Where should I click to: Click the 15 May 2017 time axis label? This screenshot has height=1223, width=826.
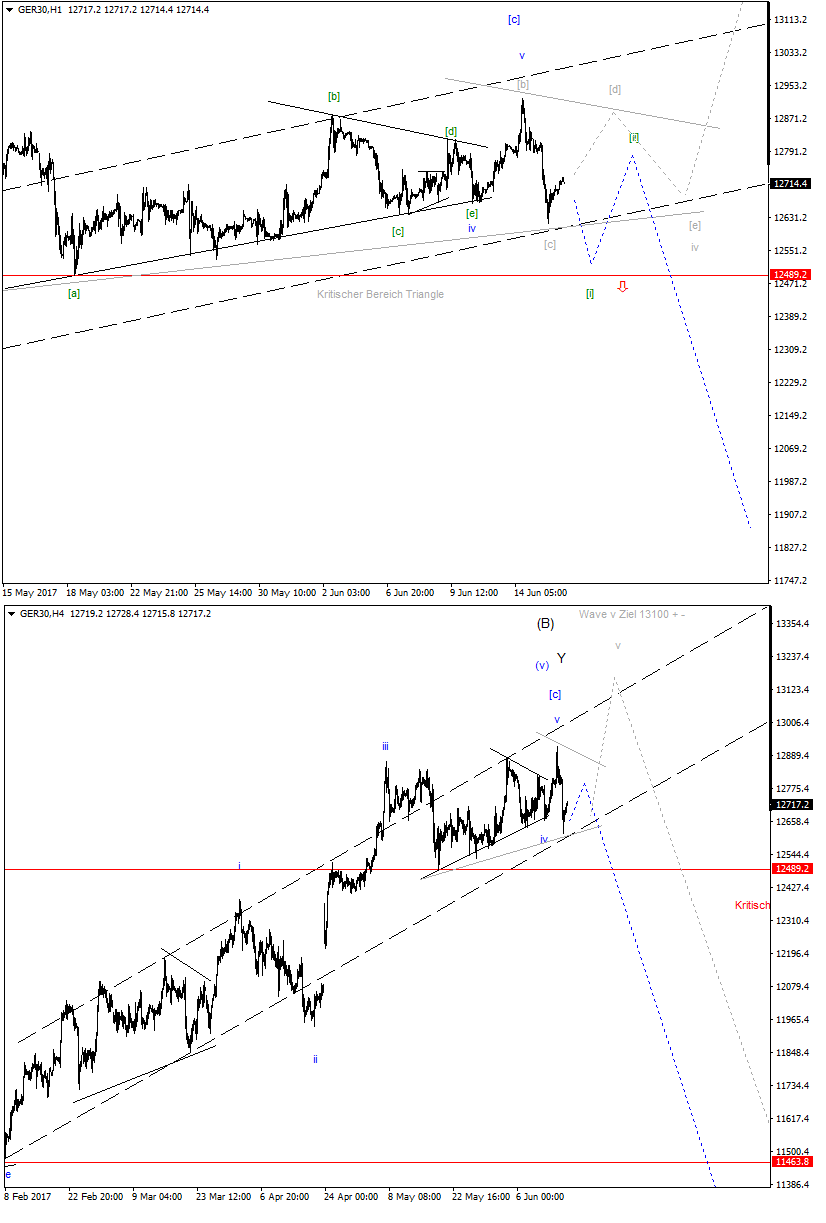tap(32, 592)
